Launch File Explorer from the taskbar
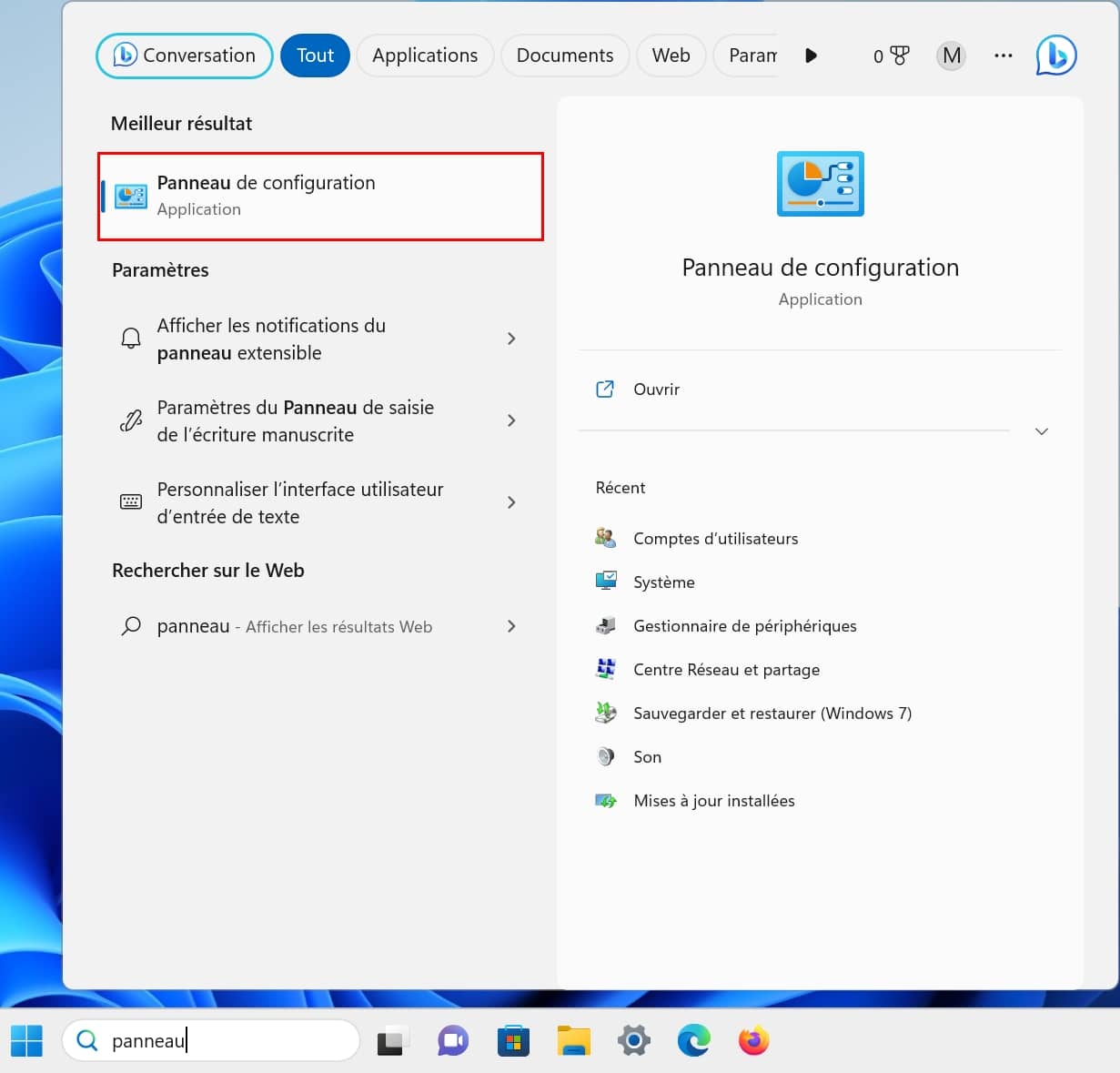The image size is (1120, 1073). coord(573,1040)
